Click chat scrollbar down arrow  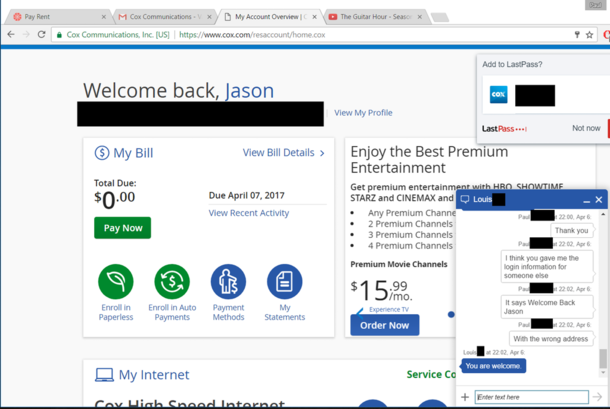click(603, 373)
